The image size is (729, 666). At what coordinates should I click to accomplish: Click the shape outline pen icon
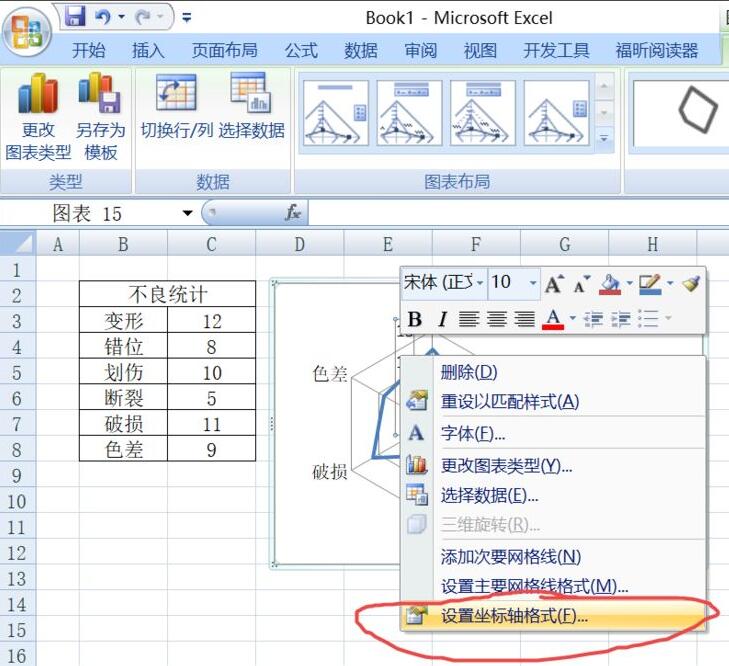click(x=650, y=283)
